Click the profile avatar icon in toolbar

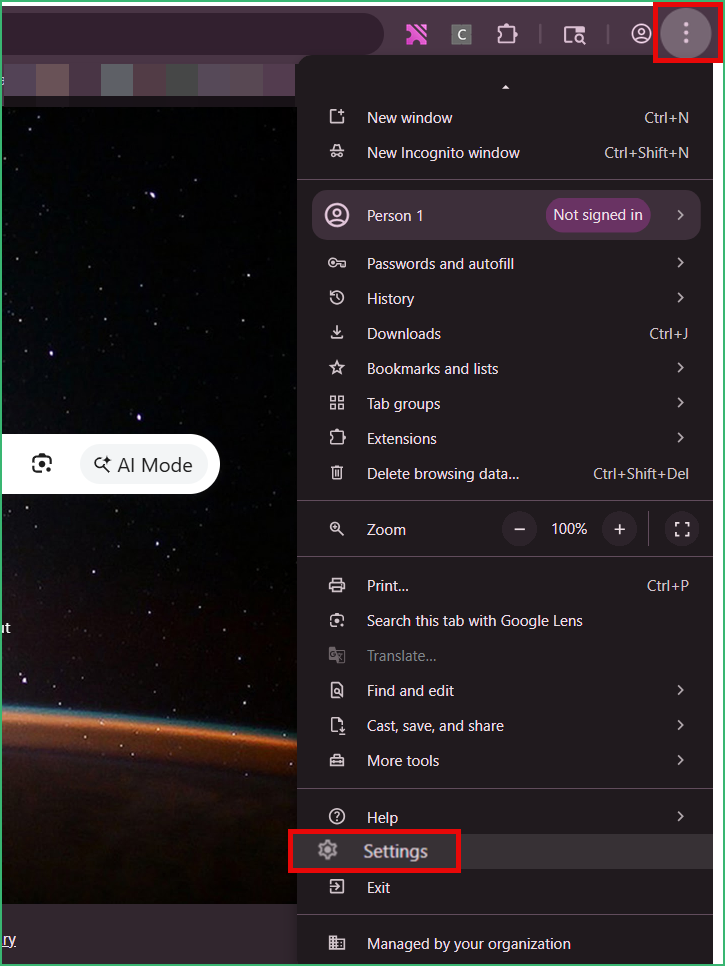point(641,33)
